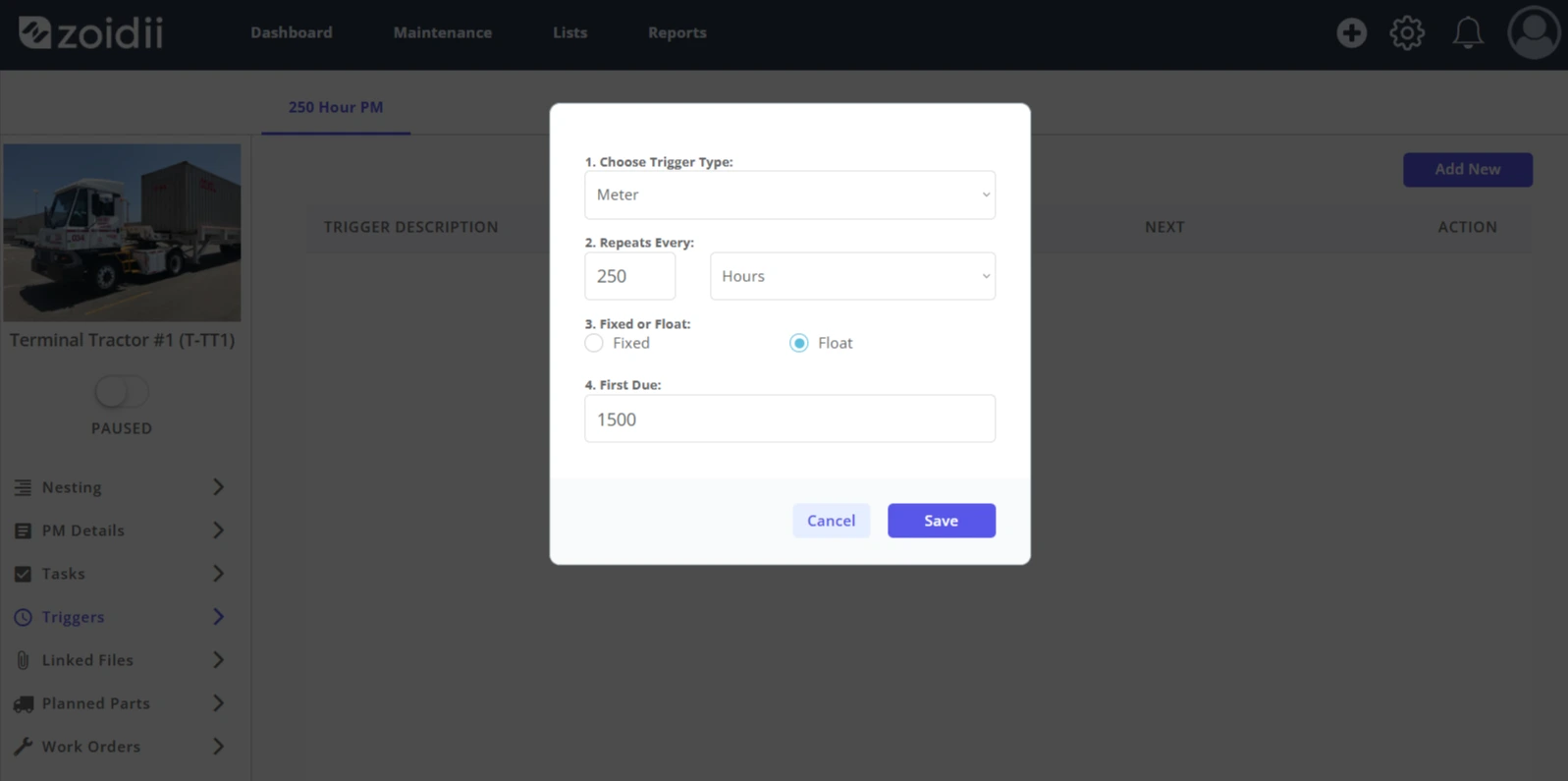Expand Work Orders chevron arrow
Viewport: 1568px width, 781px height.
click(x=218, y=747)
